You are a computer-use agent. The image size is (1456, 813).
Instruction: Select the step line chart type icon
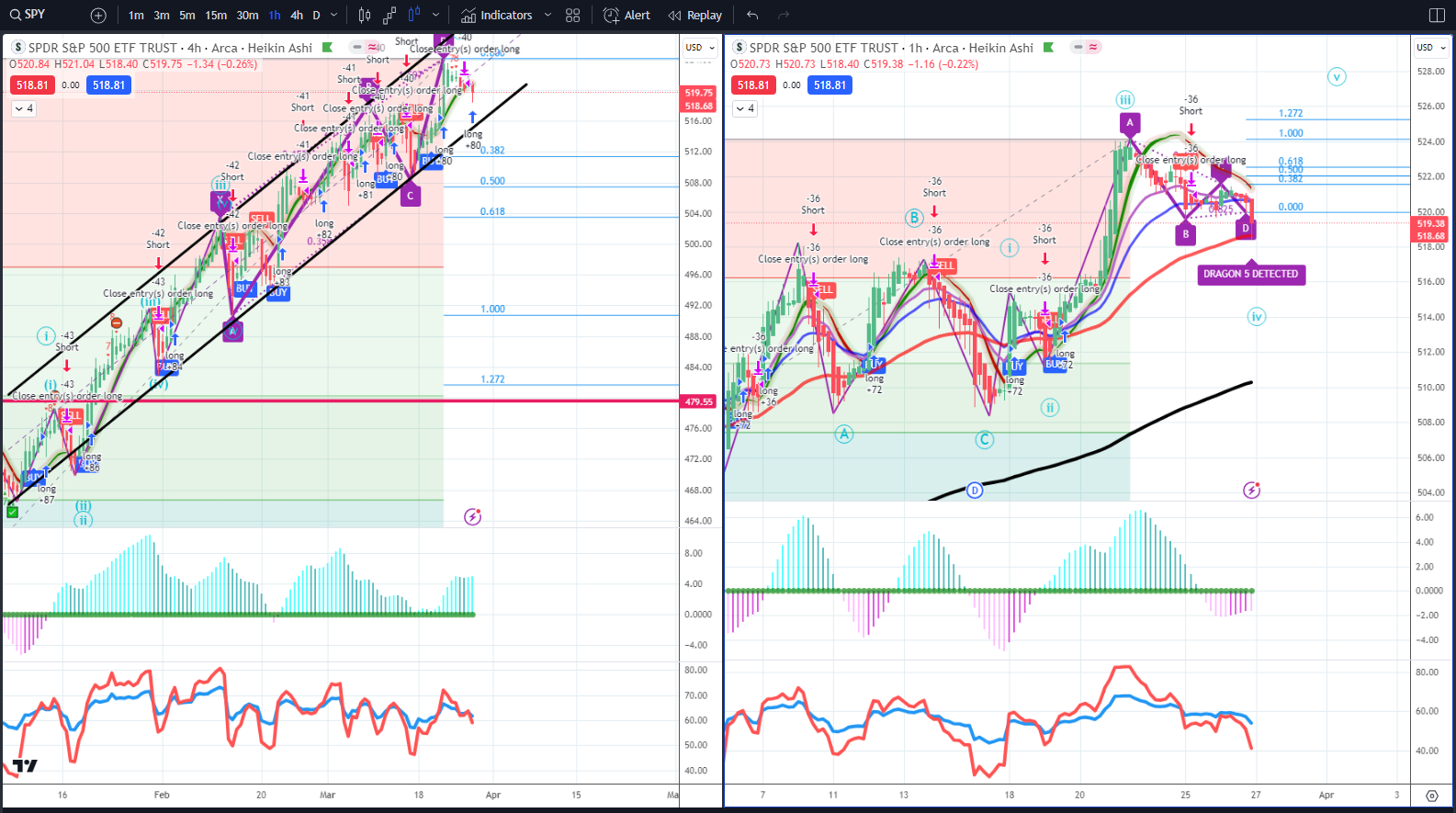click(x=389, y=16)
